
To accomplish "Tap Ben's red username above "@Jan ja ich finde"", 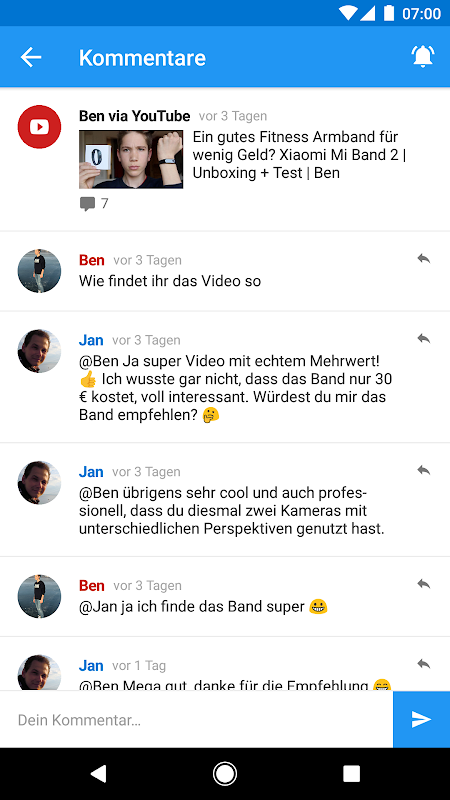I will pyautogui.click(x=92, y=586).
